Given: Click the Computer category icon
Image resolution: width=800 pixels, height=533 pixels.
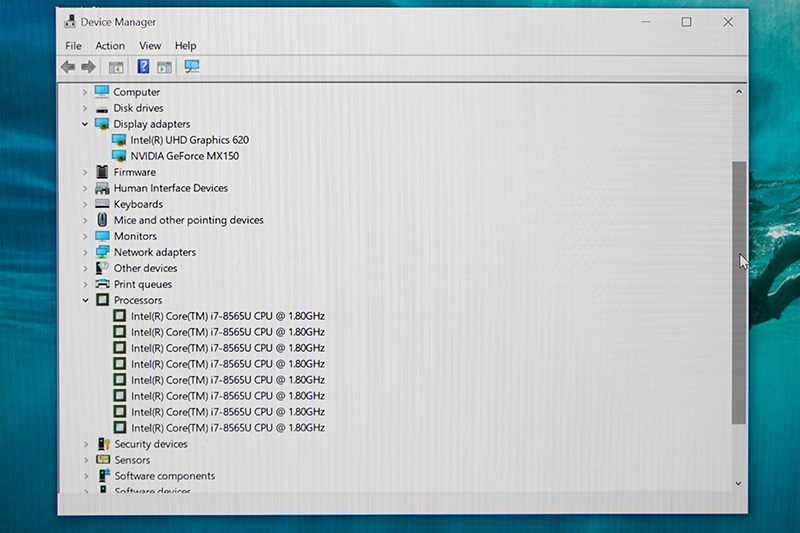Looking at the screenshot, I should [x=102, y=92].
